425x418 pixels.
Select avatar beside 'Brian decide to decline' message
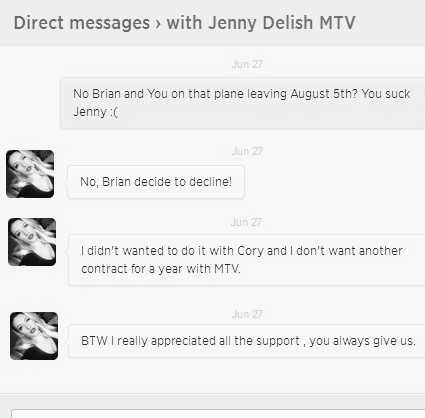pos(30,174)
